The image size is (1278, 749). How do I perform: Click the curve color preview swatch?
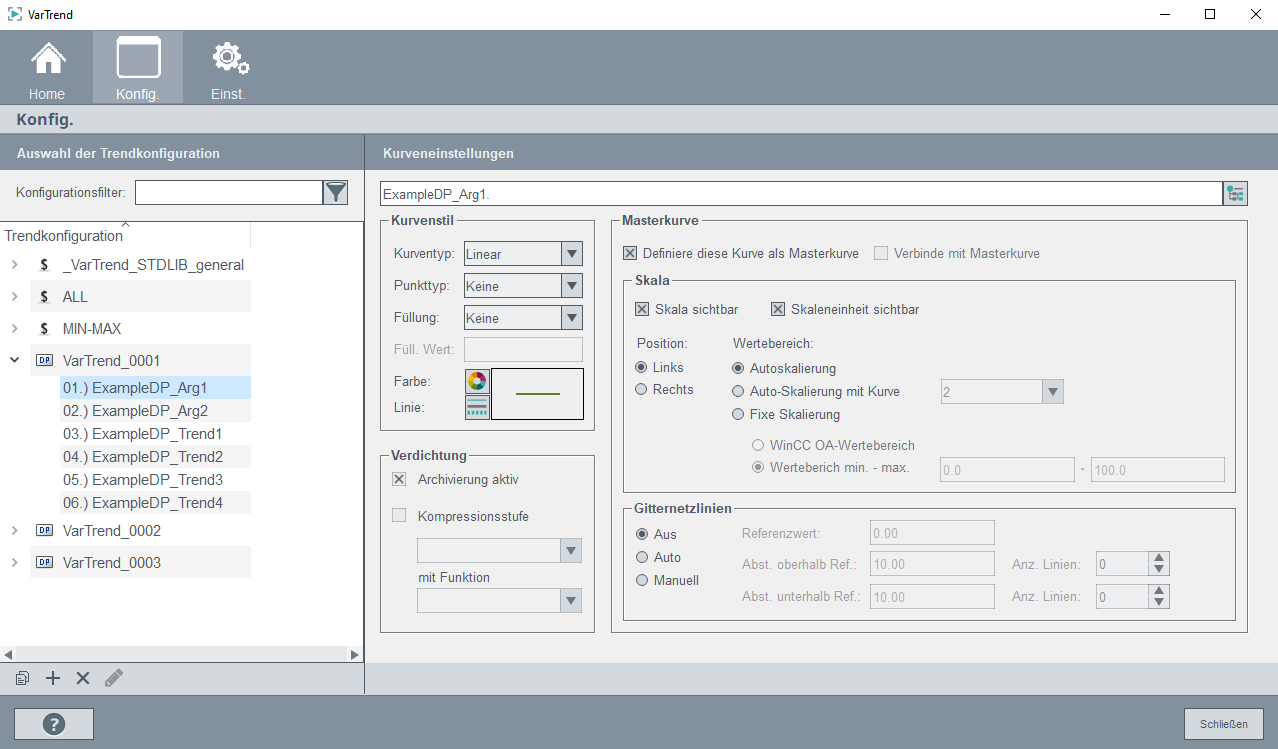[x=537, y=394]
